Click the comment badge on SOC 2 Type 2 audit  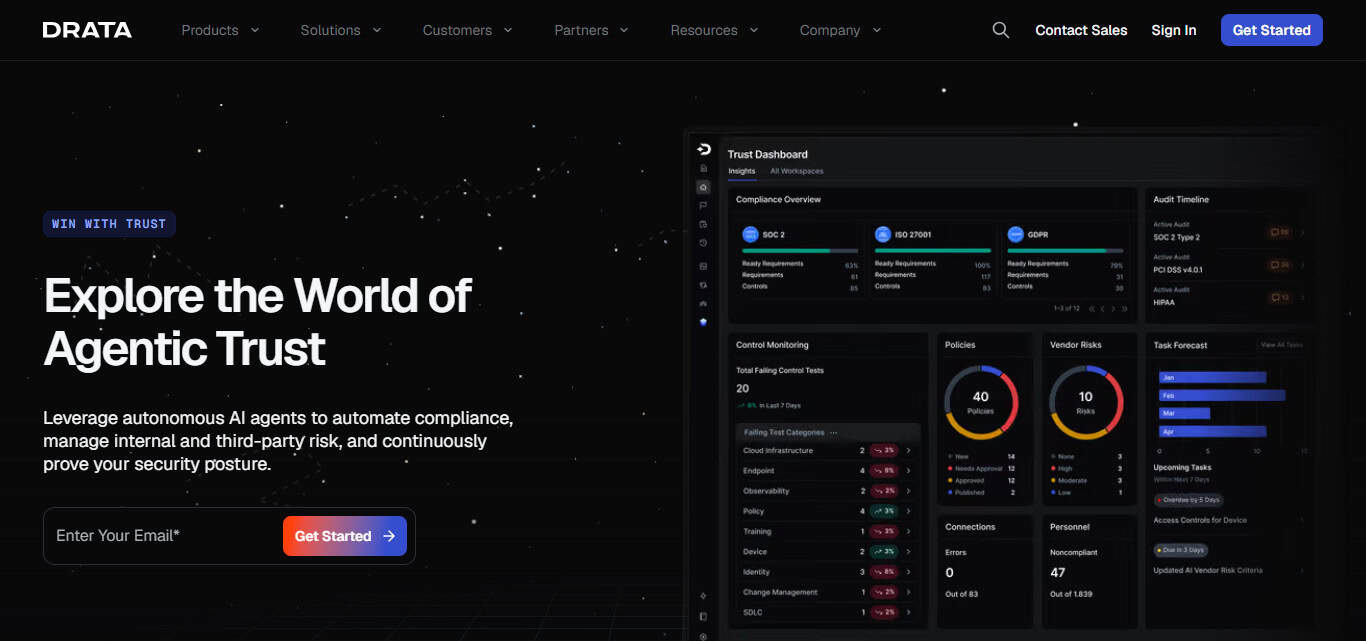pos(1279,233)
